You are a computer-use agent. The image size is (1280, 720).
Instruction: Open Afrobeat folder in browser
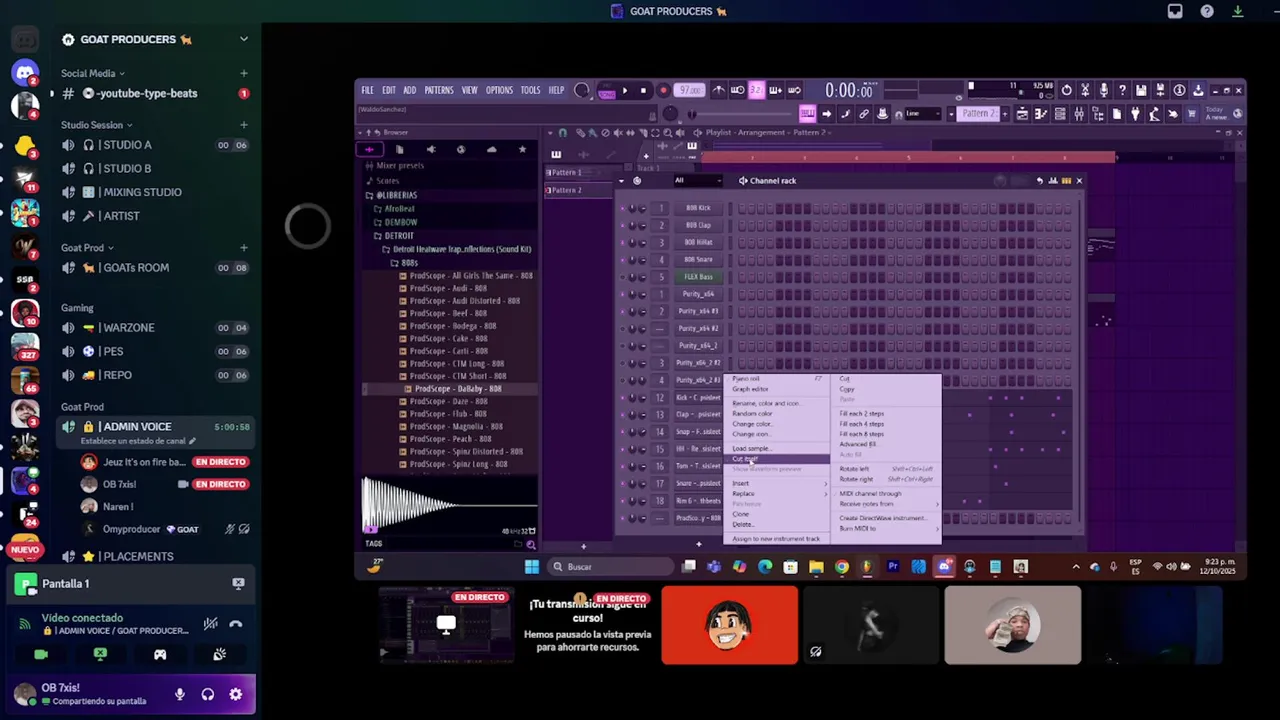coord(400,209)
